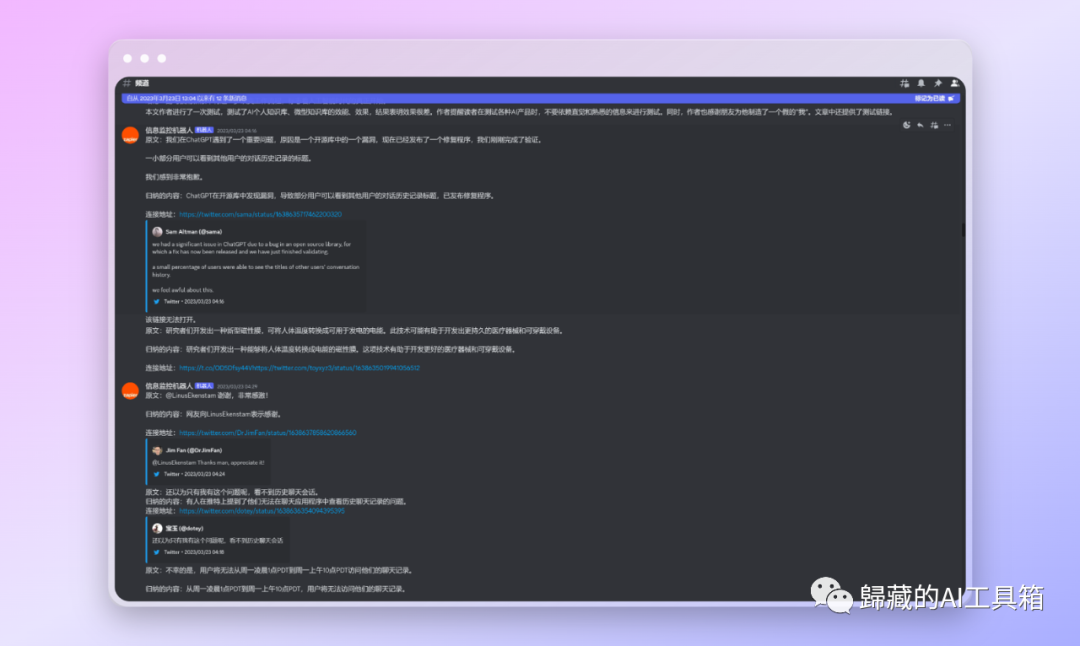The image size is (1080, 646).
Task: Click the bot avatar on the ChatGPT issue message
Action: pyautogui.click(x=130, y=136)
